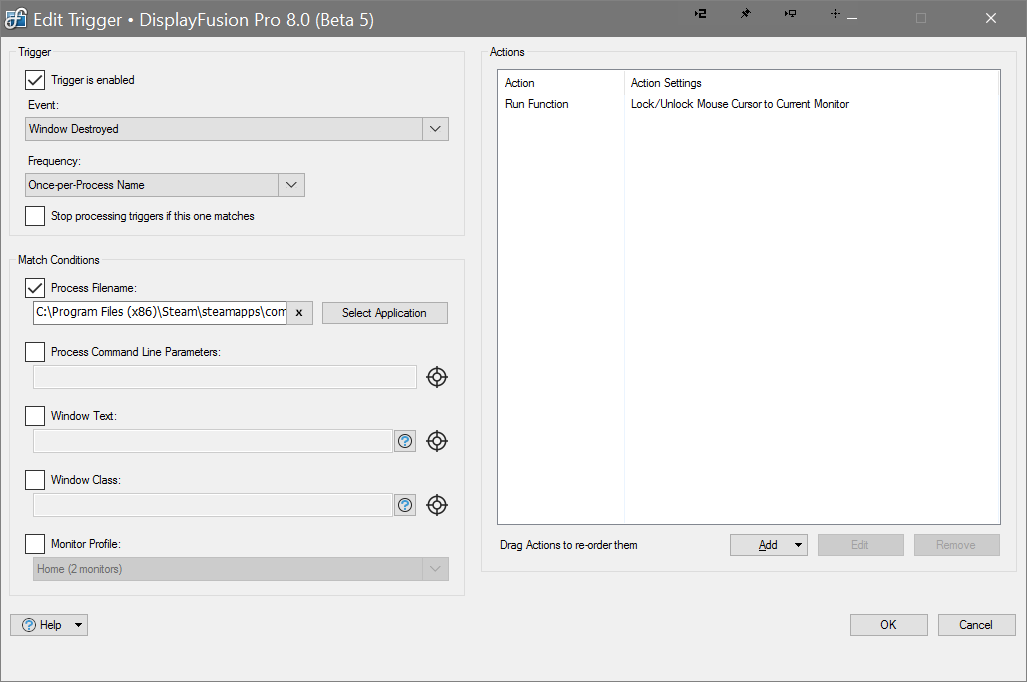Click the help icon beside the Window Text field
The image size is (1027, 682).
point(405,441)
